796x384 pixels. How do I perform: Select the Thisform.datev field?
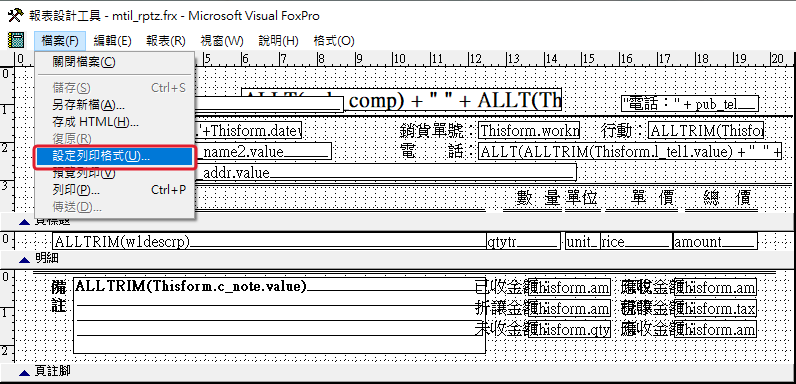[249, 131]
